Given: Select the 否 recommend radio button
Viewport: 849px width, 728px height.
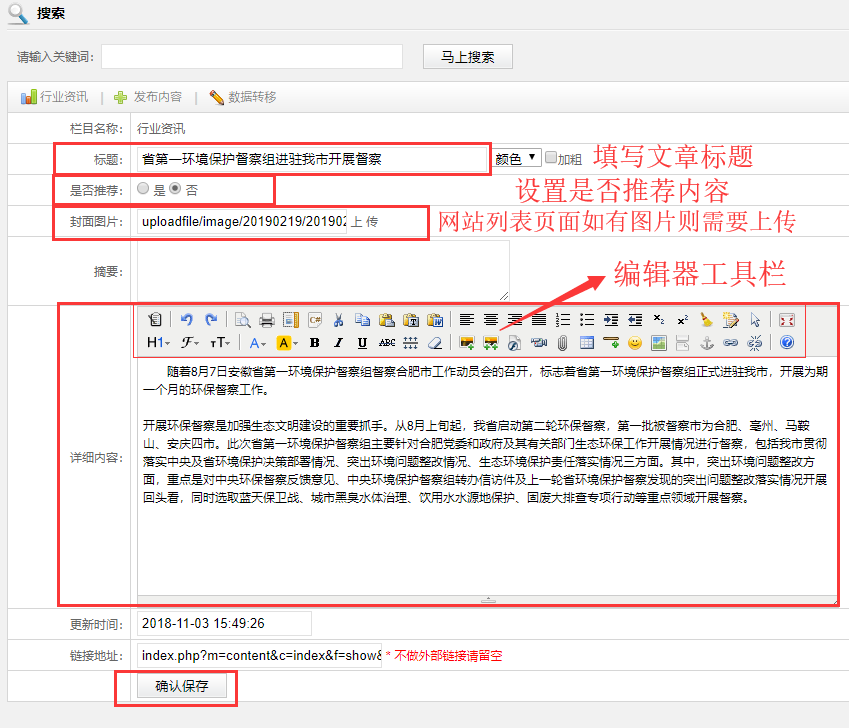Looking at the screenshot, I should (x=175, y=188).
